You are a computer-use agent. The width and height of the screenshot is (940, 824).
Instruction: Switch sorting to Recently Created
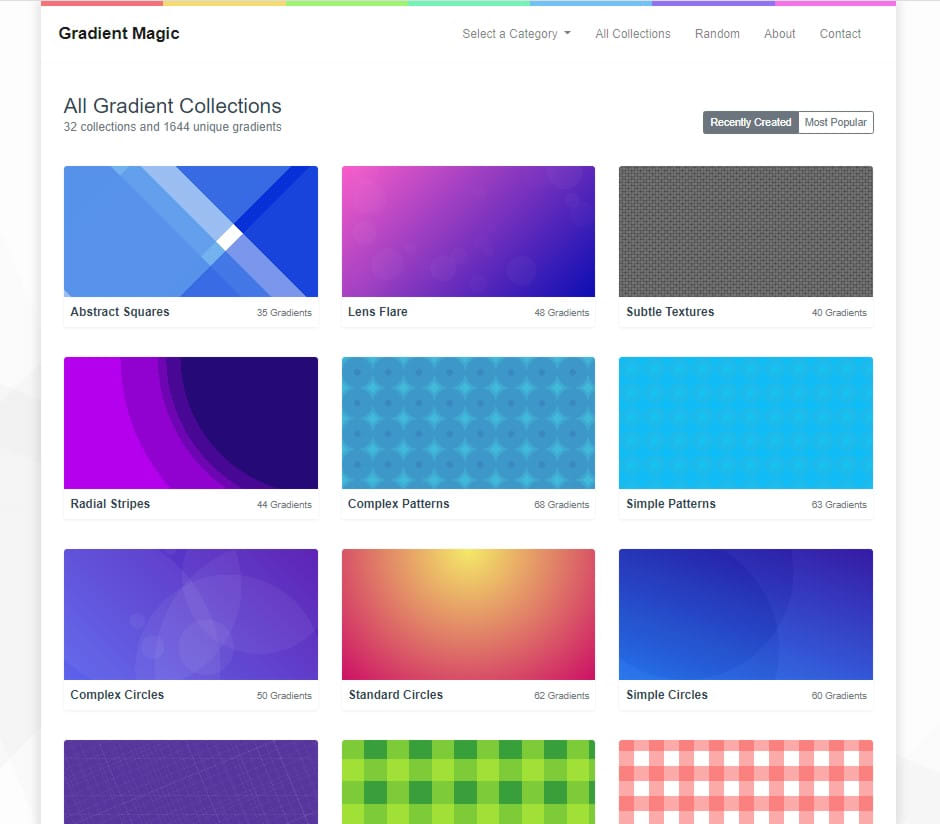tap(750, 122)
